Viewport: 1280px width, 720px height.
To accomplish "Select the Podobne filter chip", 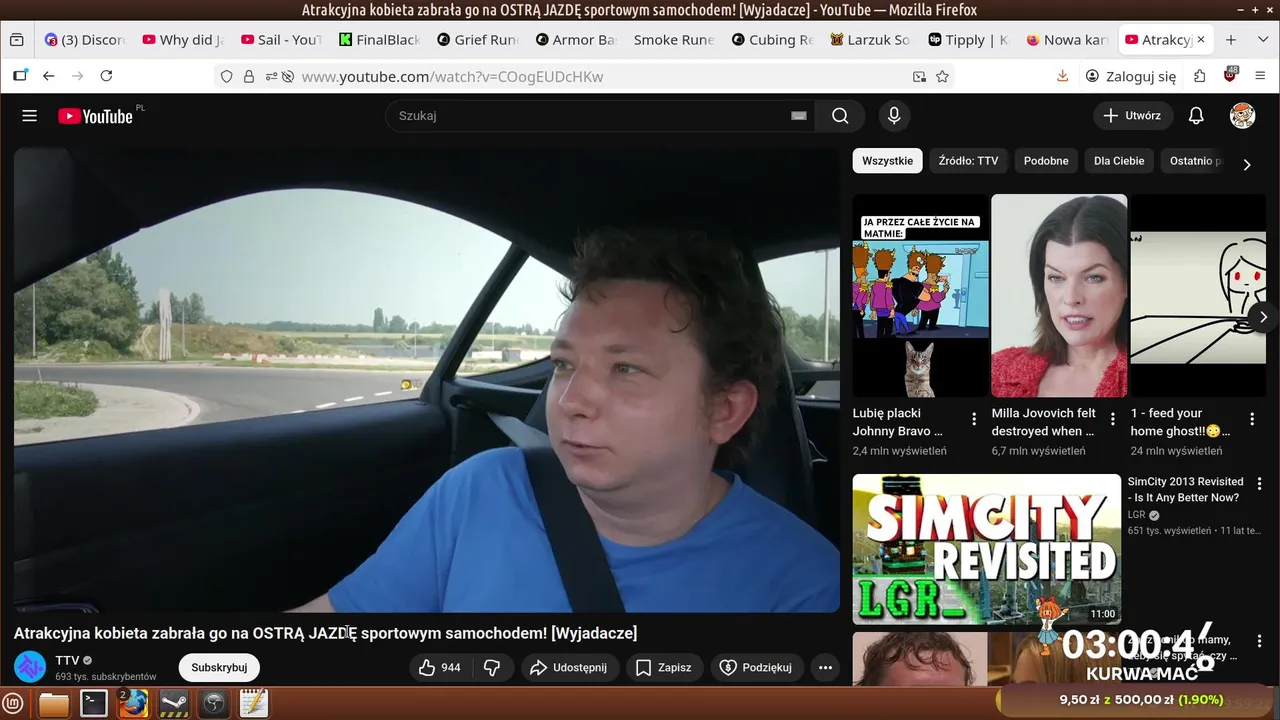I will tap(1046, 161).
